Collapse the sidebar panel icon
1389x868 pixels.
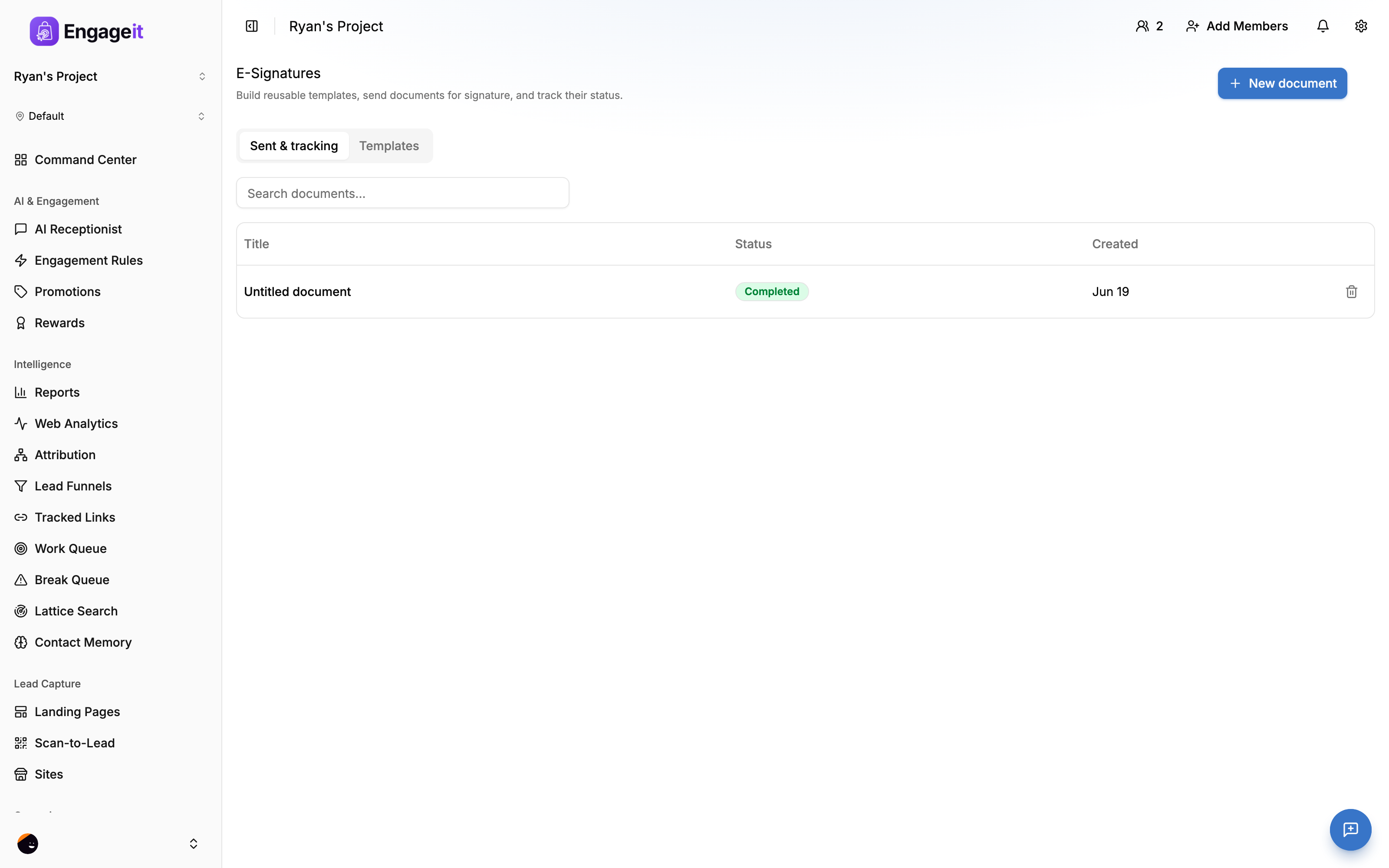(251, 26)
